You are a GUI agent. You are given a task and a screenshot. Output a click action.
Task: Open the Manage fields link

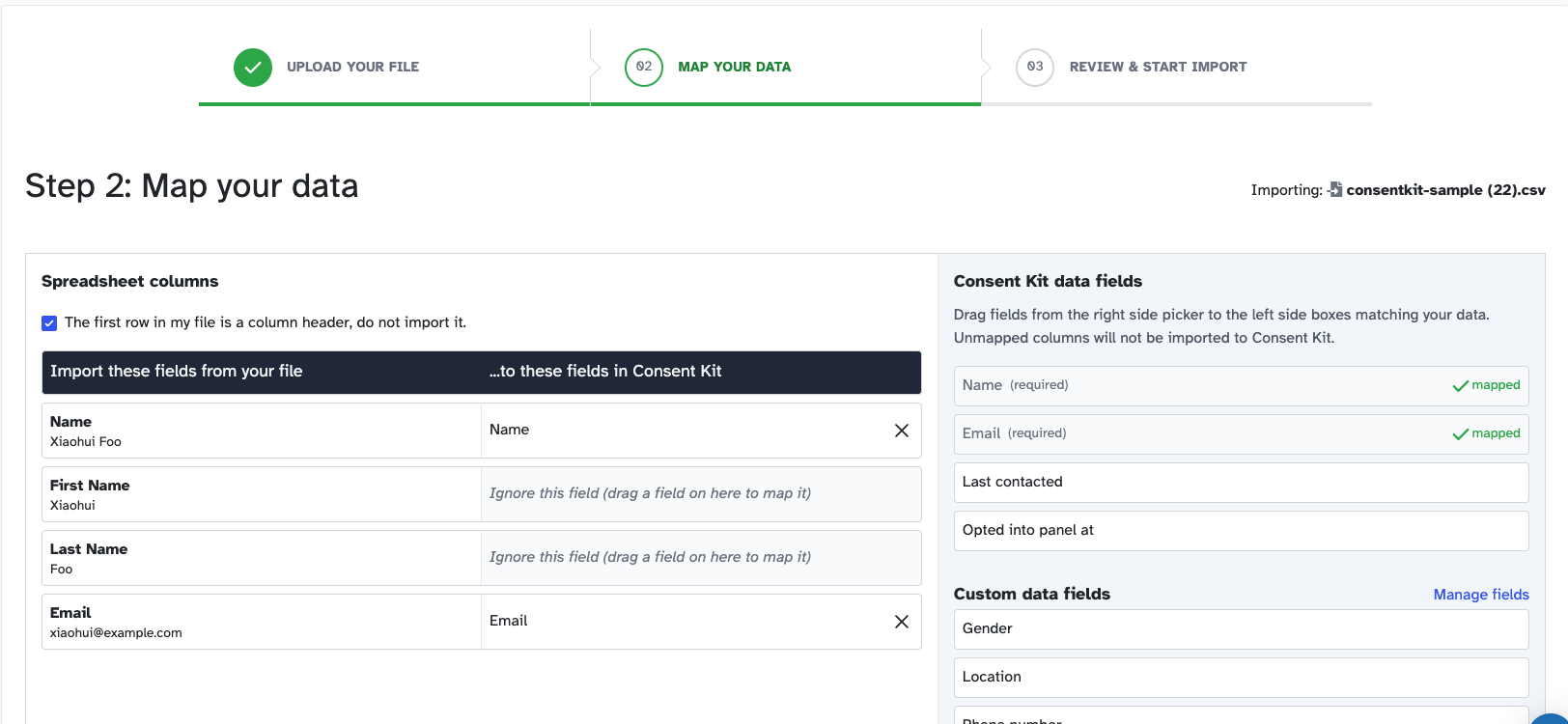point(1481,595)
